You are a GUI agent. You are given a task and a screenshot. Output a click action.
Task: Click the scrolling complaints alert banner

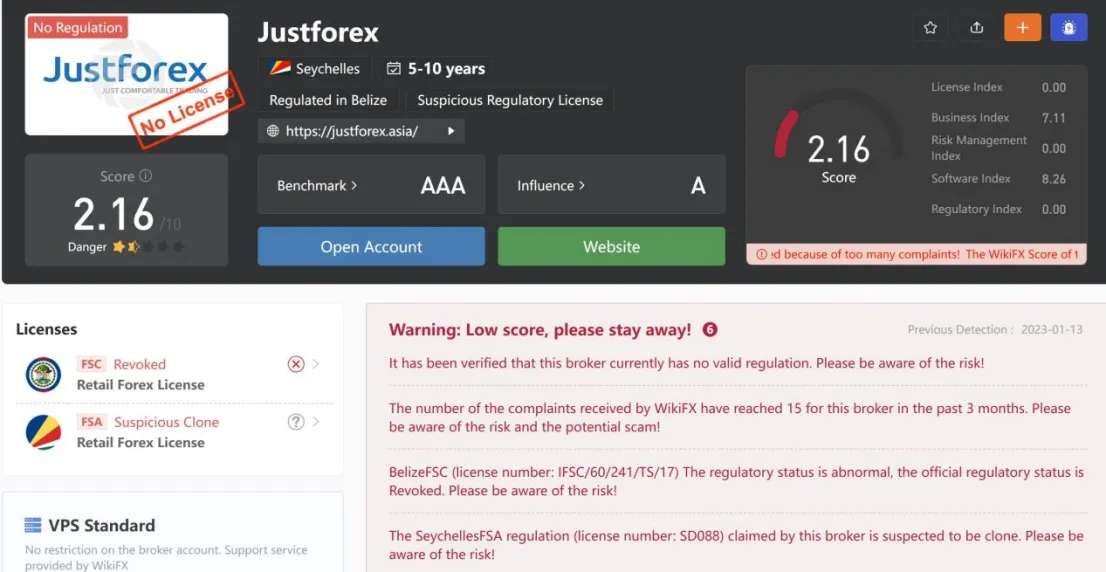(916, 254)
